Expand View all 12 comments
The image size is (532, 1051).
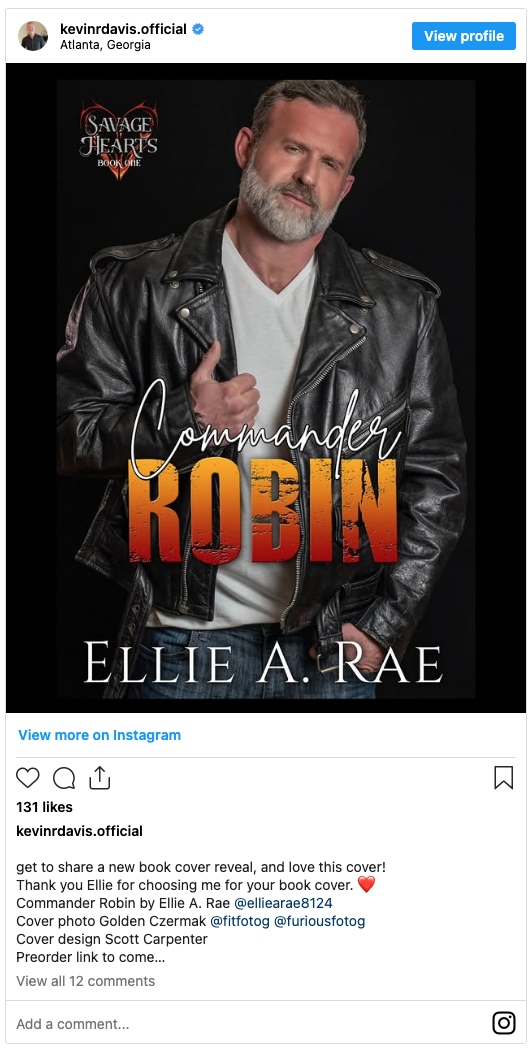[85, 981]
